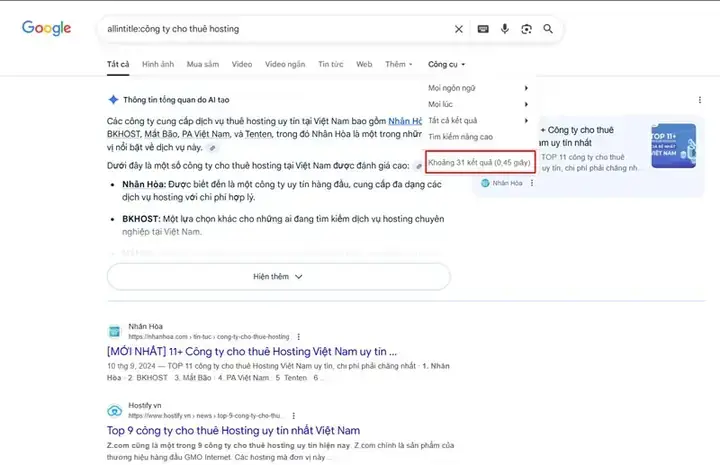
Task: Clear the search query with the X icon
Action: [x=459, y=29]
